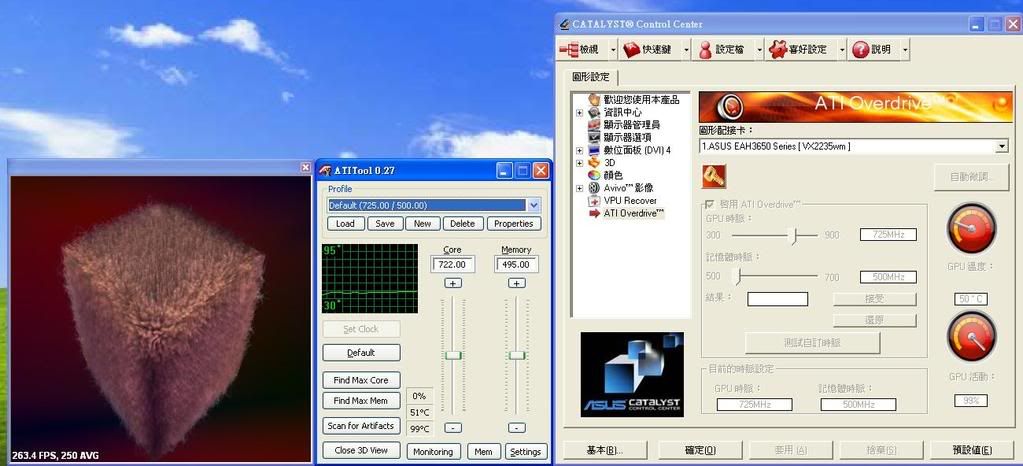Open the 檢視 dropdown arrow
This screenshot has width=1023, height=466.
tap(613, 50)
